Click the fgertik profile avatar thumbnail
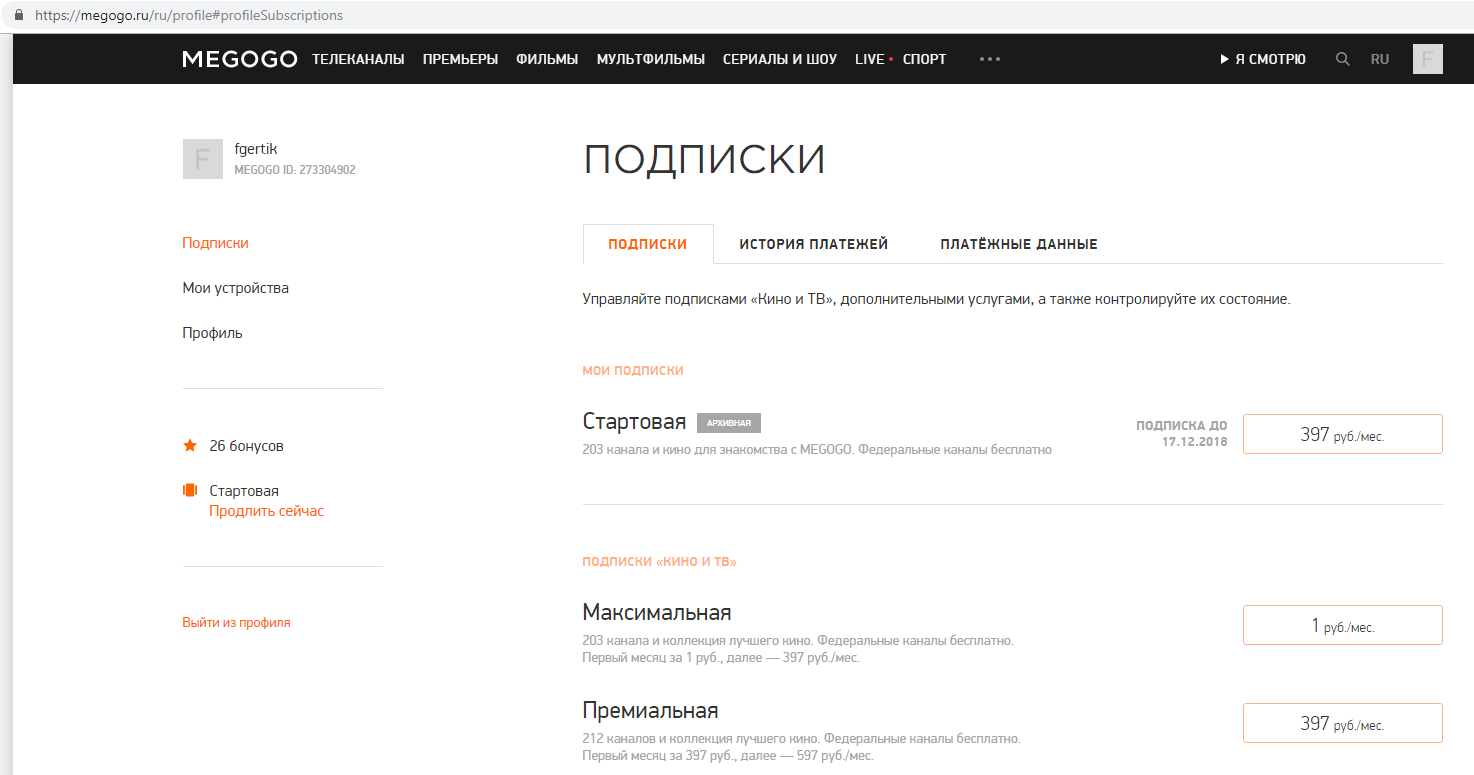 coord(202,159)
